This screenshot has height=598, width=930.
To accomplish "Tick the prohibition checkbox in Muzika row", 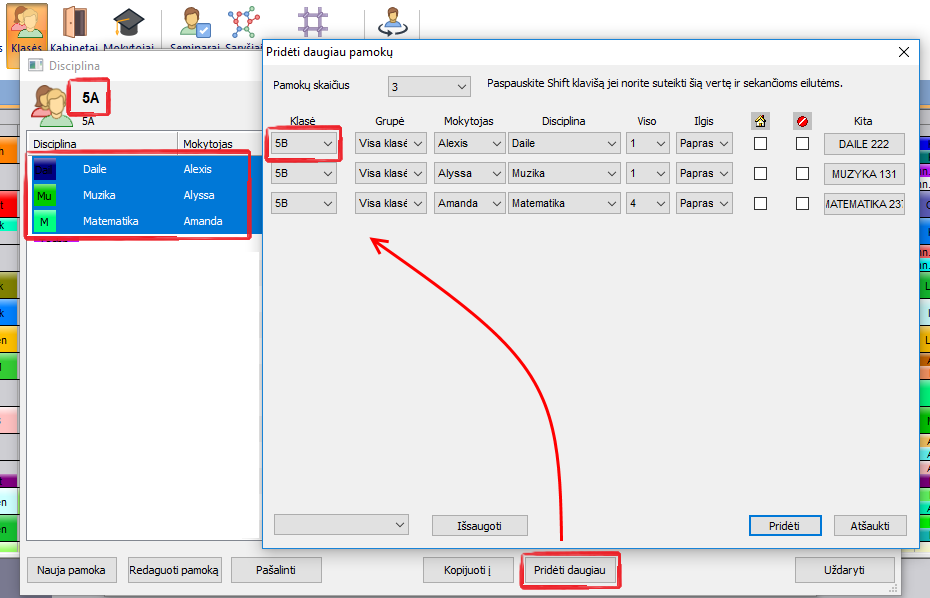I will point(802,174).
